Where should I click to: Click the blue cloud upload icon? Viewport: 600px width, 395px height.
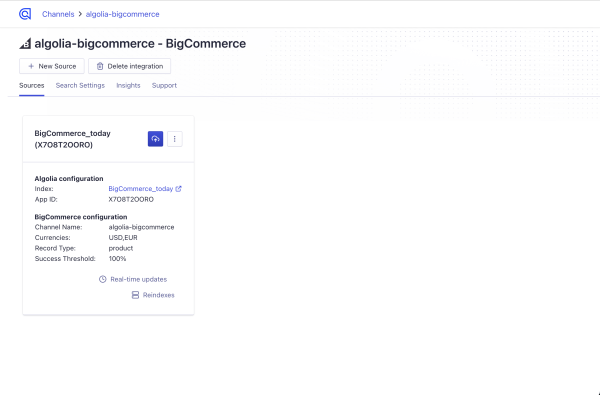(x=155, y=139)
